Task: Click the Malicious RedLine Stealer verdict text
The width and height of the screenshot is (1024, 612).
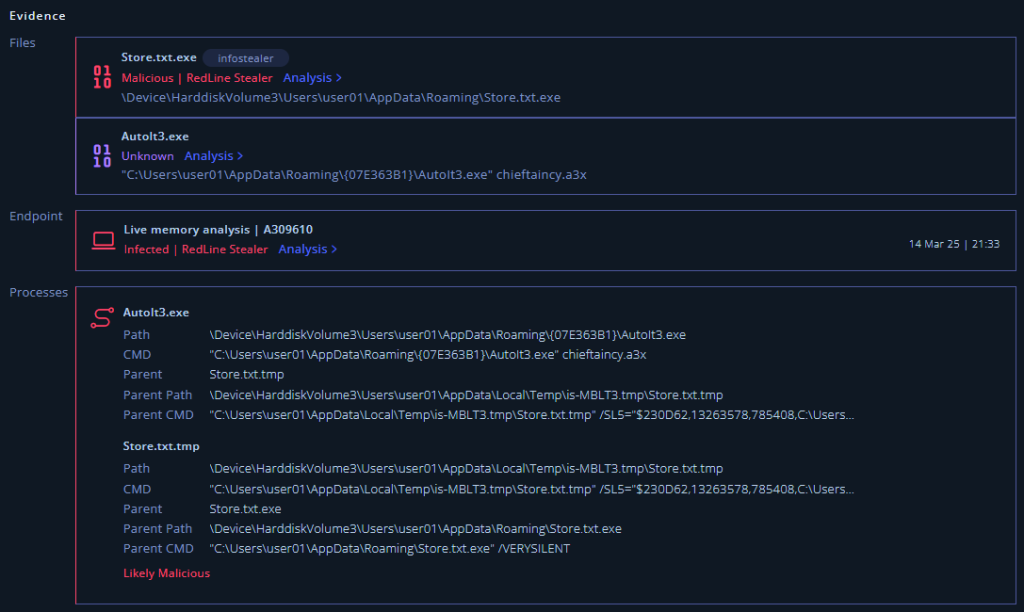Action: [x=197, y=78]
